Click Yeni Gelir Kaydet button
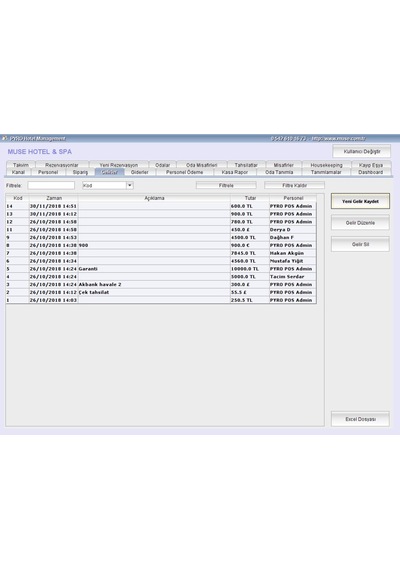 [x=360, y=201]
